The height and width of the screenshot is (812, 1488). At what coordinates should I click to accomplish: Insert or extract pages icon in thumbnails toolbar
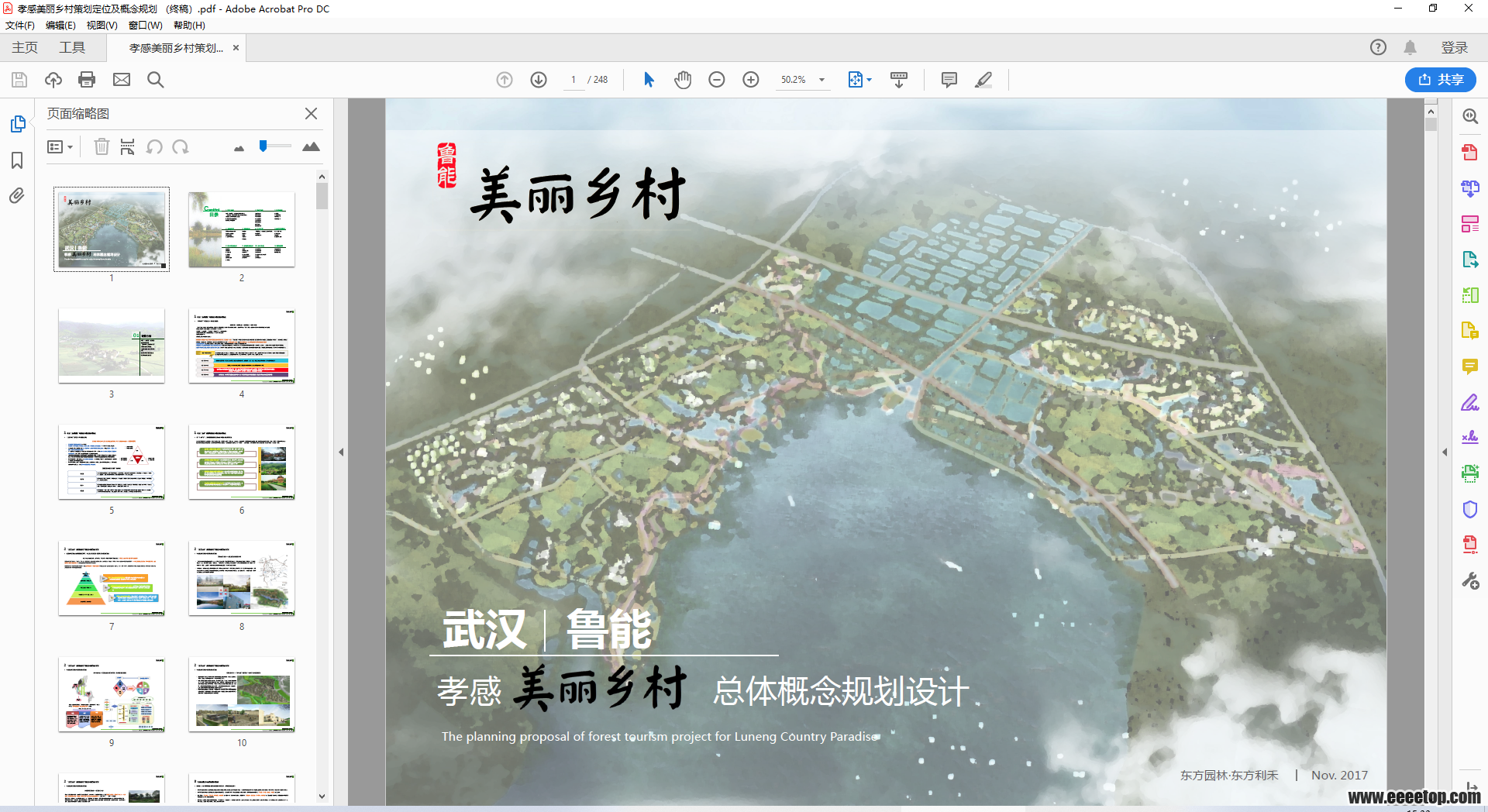[128, 146]
